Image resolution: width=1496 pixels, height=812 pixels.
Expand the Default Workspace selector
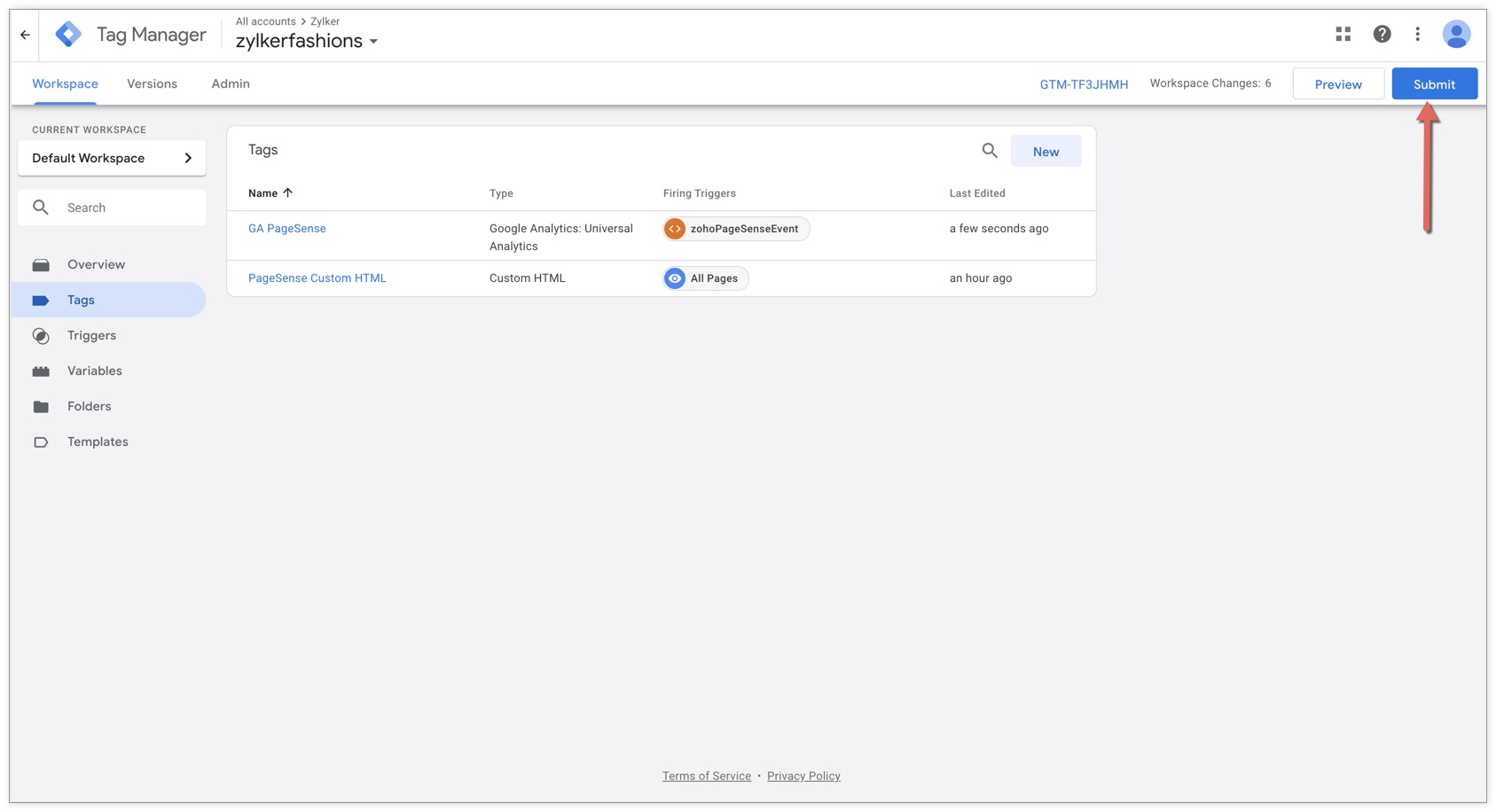pyautogui.click(x=112, y=158)
